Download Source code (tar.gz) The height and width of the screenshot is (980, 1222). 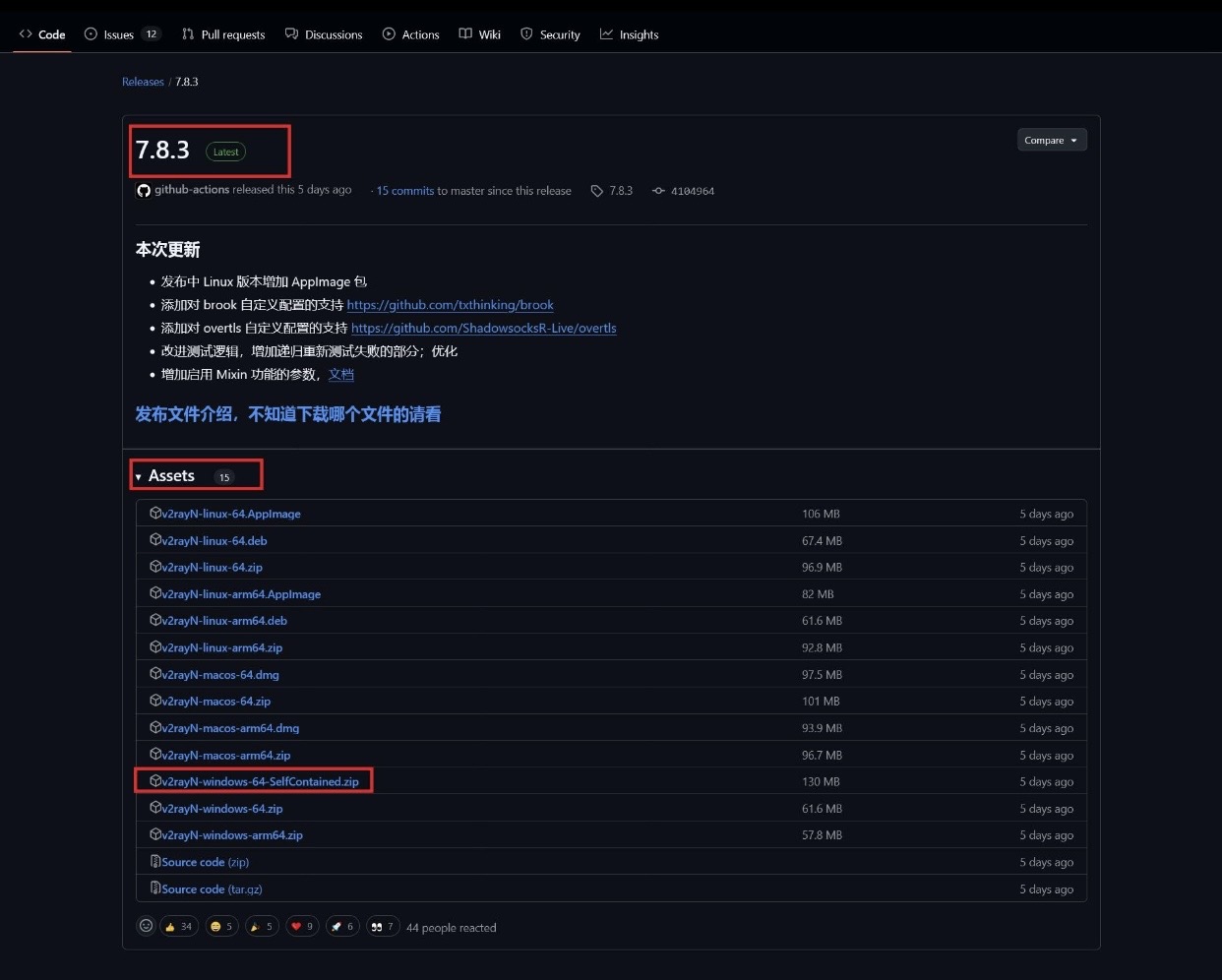pos(212,889)
